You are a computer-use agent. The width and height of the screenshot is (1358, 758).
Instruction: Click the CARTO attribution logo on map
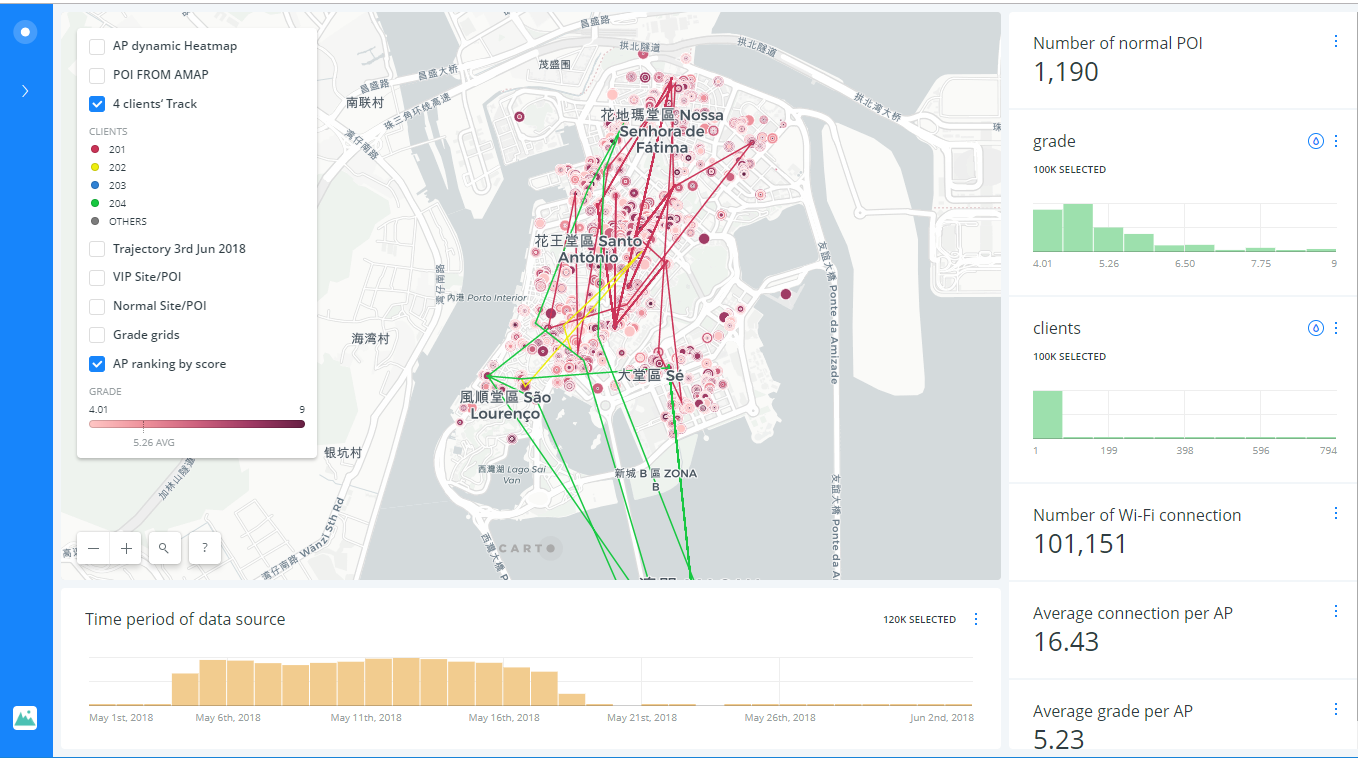(x=529, y=548)
